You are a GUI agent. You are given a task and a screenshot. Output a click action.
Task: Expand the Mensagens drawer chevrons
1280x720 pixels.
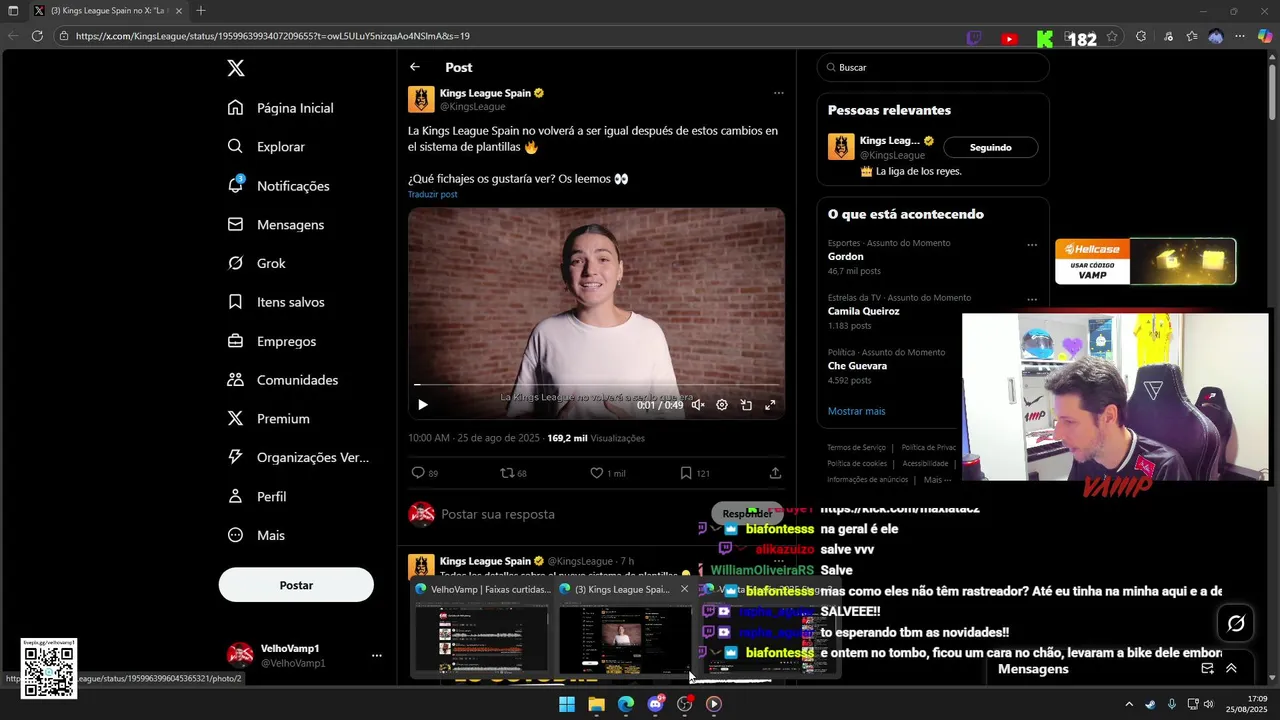(x=1231, y=669)
